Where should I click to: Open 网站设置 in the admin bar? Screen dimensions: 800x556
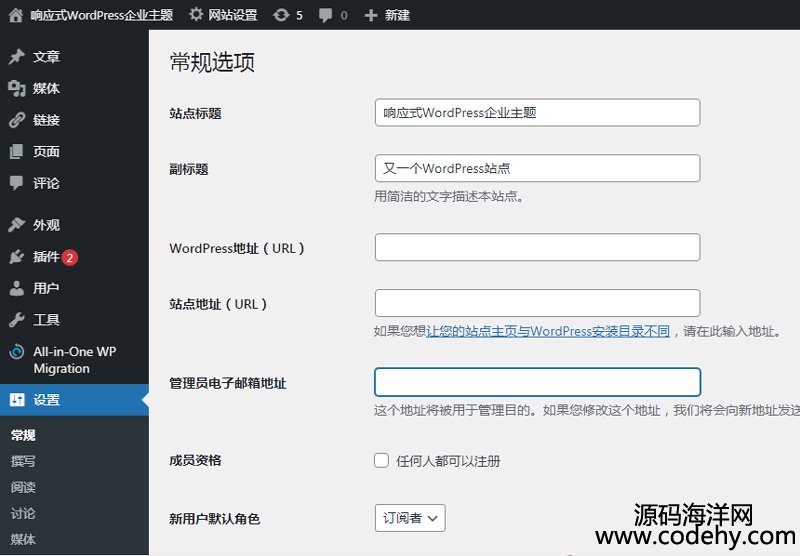pyautogui.click(x=233, y=15)
